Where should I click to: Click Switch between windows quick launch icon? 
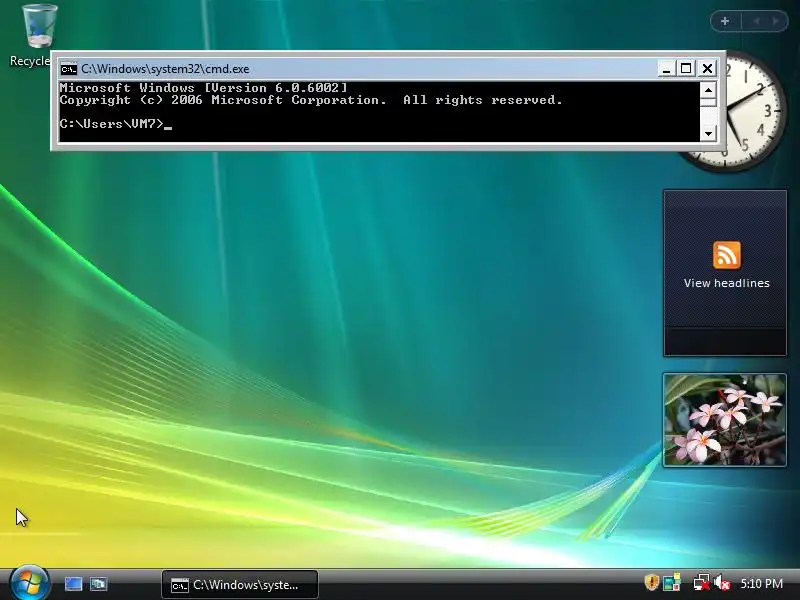pos(98,584)
